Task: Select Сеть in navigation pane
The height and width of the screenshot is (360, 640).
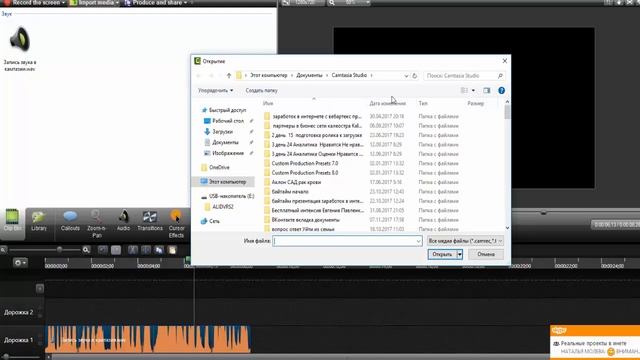Action: click(x=210, y=221)
